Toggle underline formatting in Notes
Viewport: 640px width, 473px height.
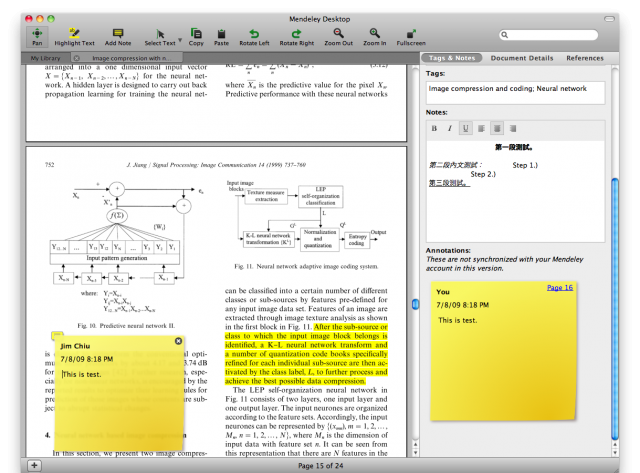[465, 129]
